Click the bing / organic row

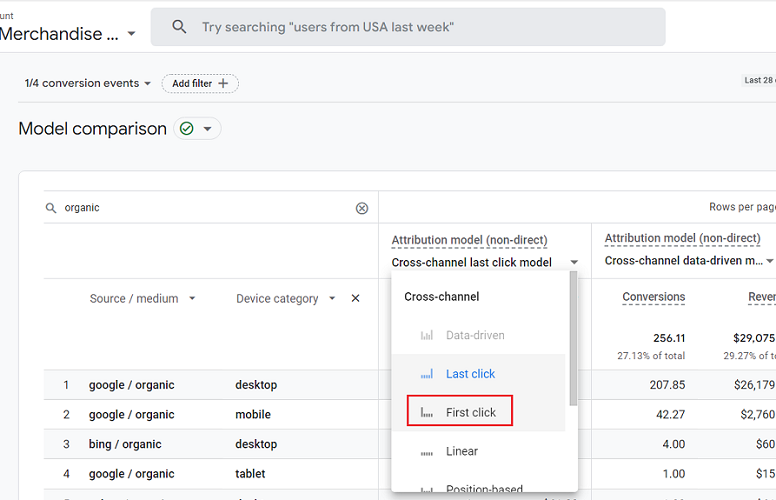pos(125,445)
